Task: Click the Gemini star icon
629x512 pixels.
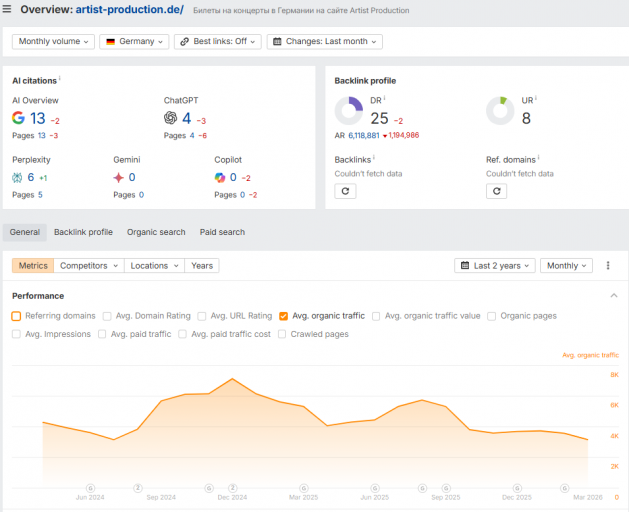Action: pyautogui.click(x=118, y=177)
